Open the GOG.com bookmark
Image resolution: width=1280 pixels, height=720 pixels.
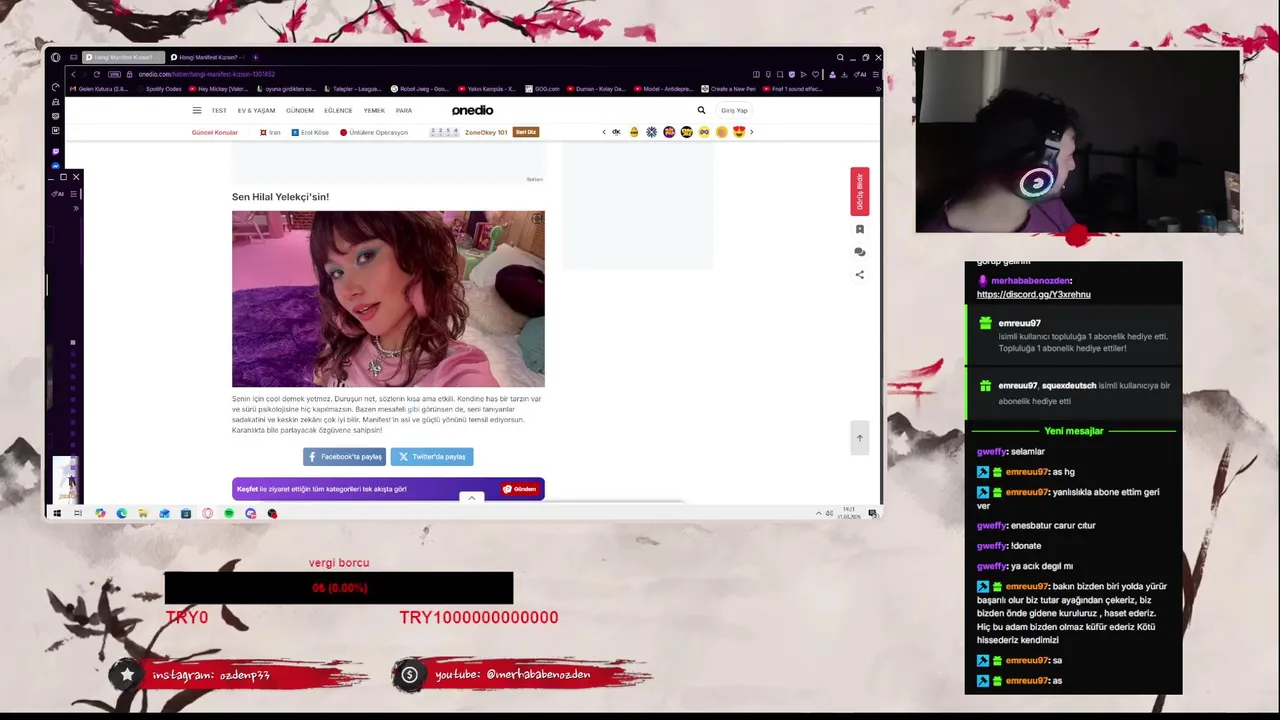coord(542,89)
